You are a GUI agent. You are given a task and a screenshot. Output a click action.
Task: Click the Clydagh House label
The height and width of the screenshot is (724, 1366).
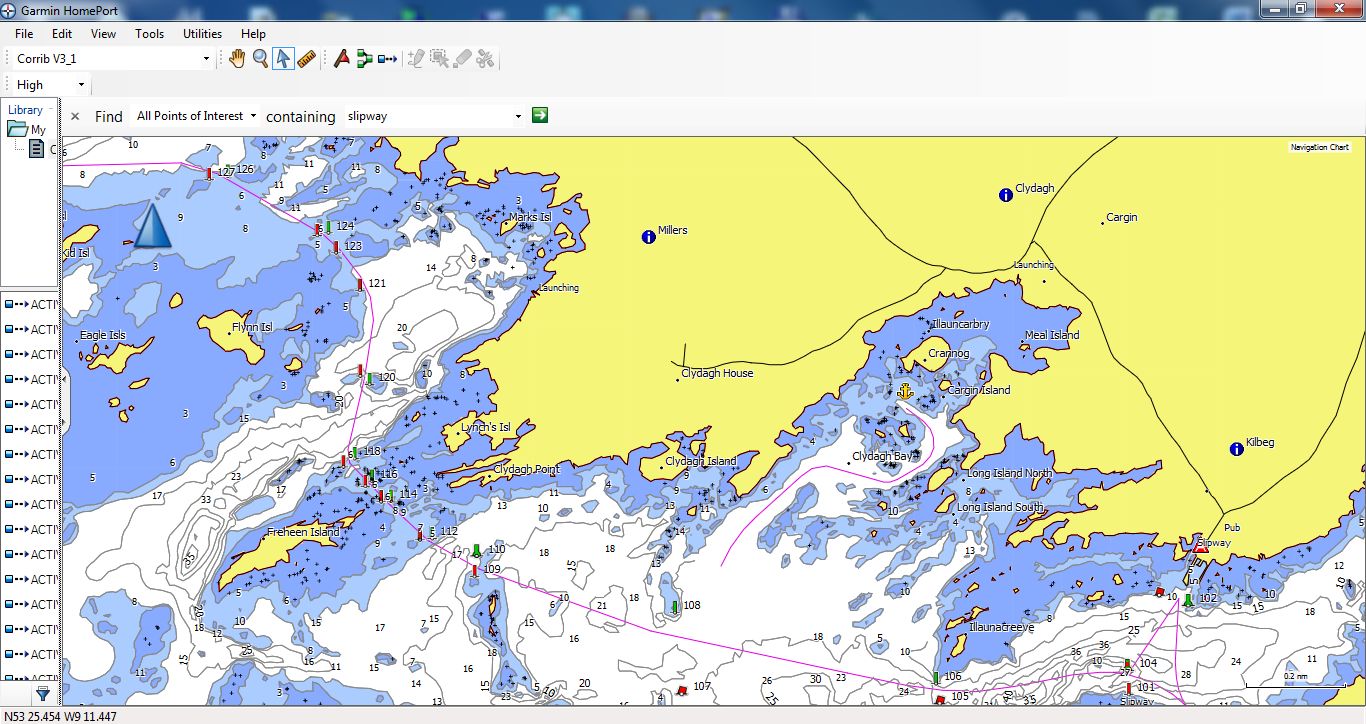click(717, 373)
